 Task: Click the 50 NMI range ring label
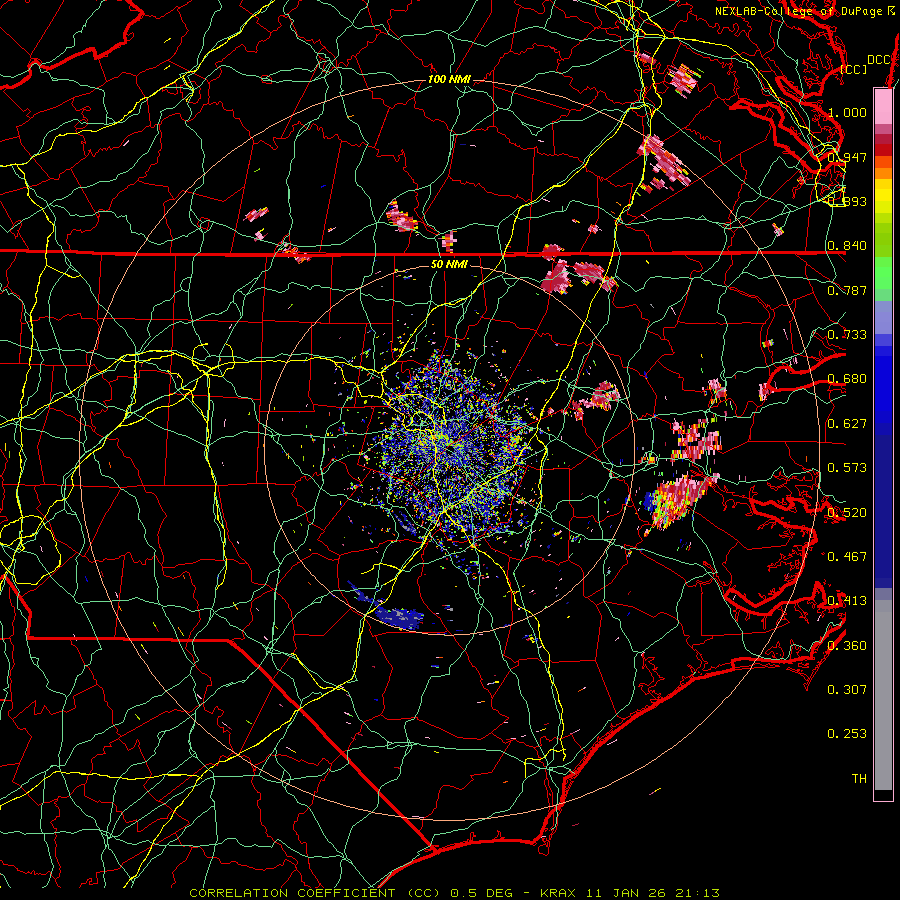point(449,265)
